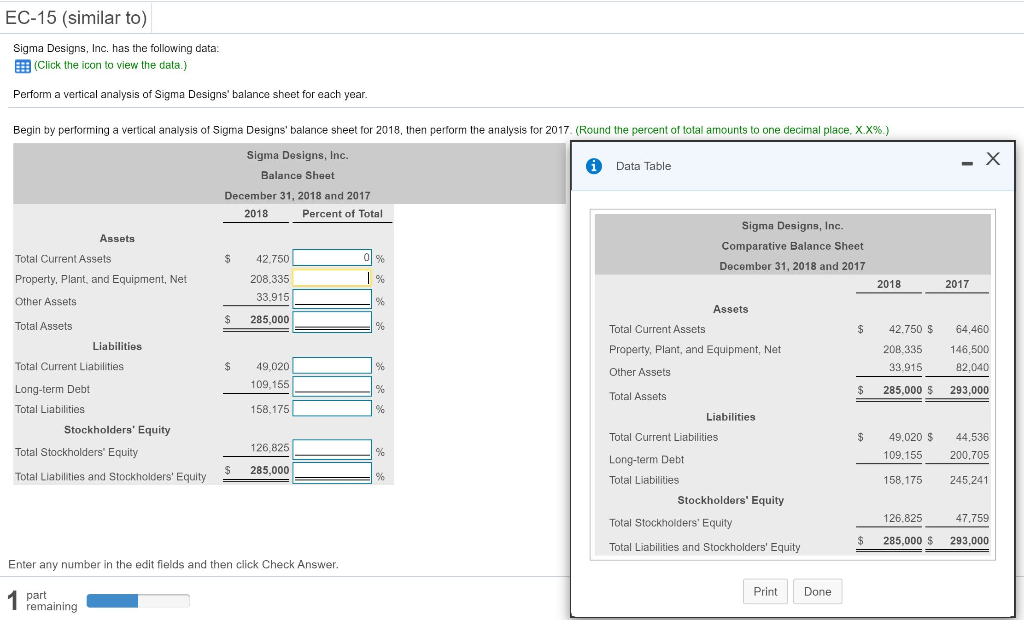Screen dimensions: 1024x620
Task: Click the 1 part remaining label
Action: (x=42, y=600)
